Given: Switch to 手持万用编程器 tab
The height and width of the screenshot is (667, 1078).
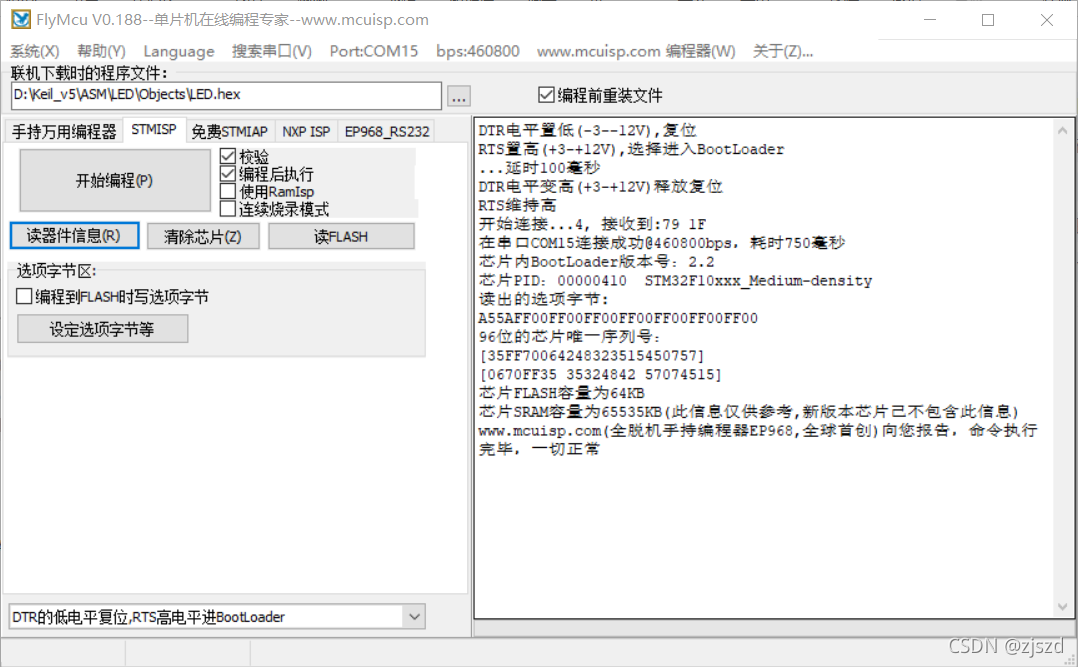Looking at the screenshot, I should click(x=64, y=131).
